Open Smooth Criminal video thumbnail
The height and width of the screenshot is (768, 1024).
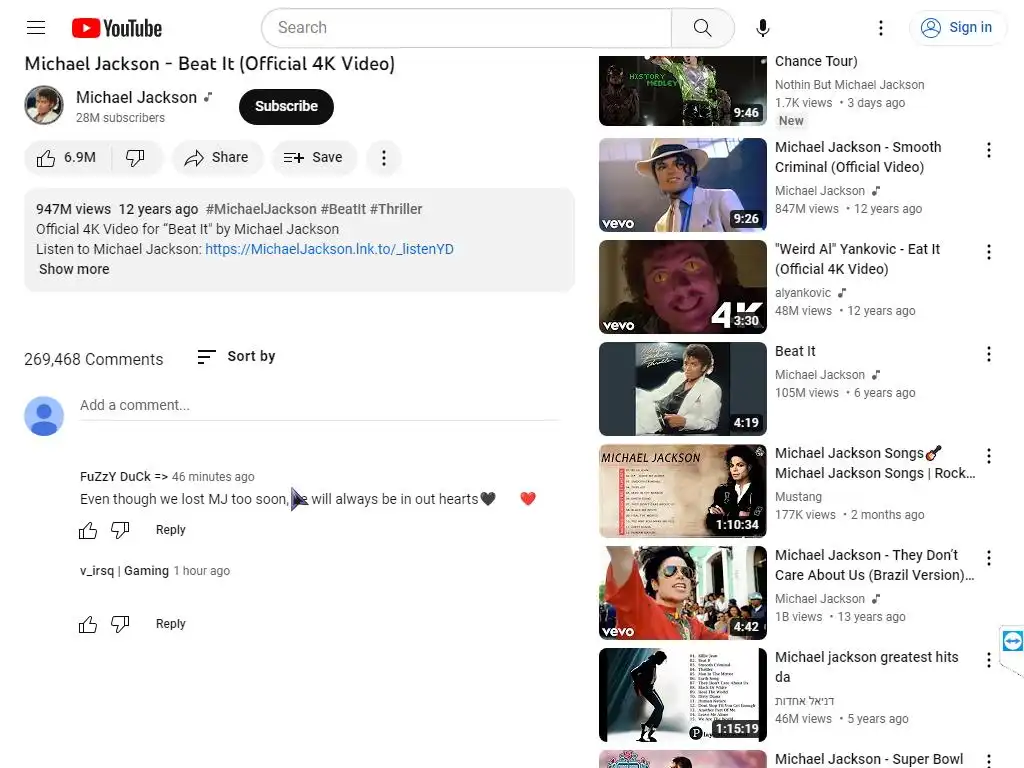682,185
